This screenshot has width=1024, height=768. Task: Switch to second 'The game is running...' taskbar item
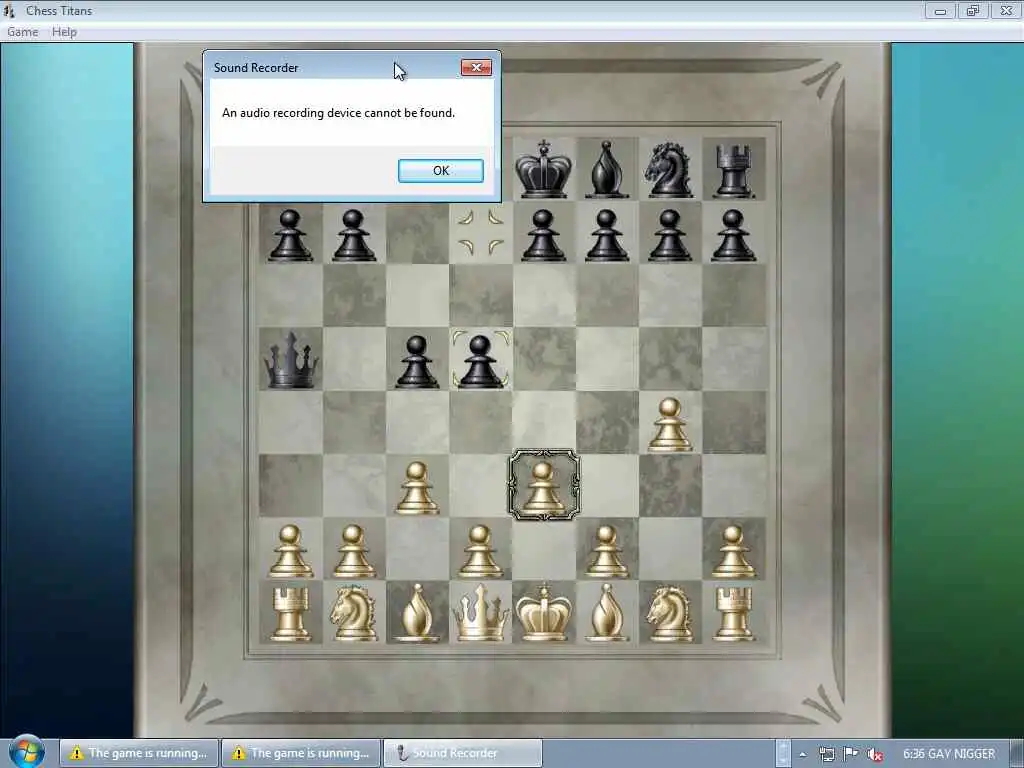coord(300,753)
